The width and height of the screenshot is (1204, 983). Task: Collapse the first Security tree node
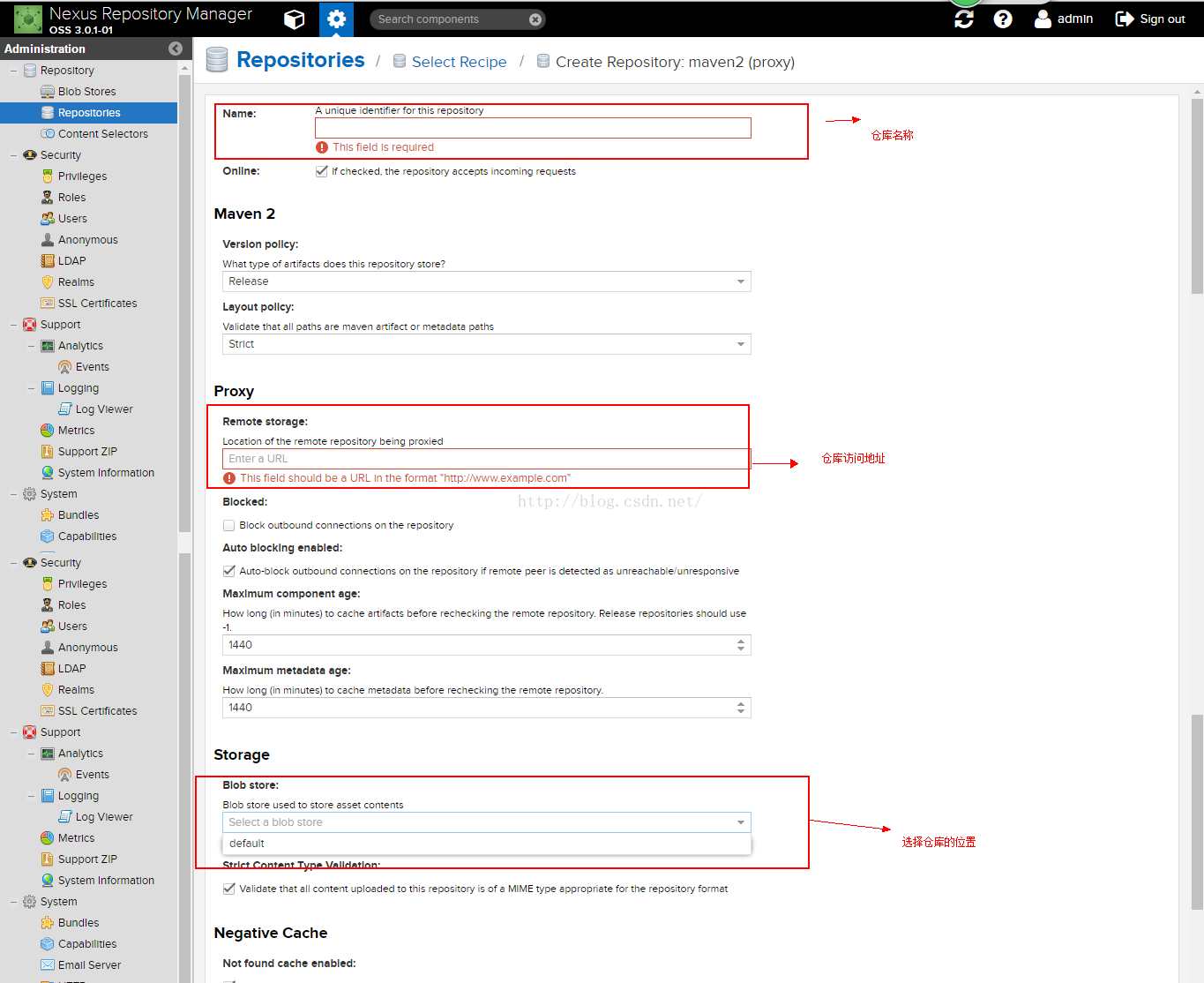[x=13, y=155]
